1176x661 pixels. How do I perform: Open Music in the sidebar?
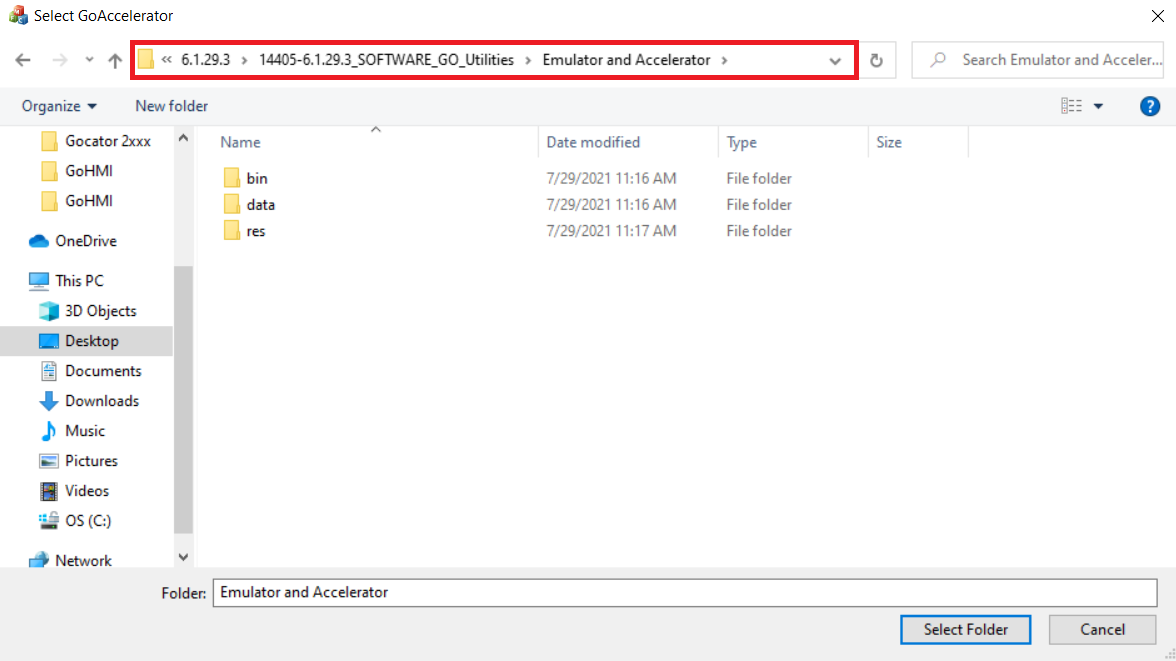73,431
